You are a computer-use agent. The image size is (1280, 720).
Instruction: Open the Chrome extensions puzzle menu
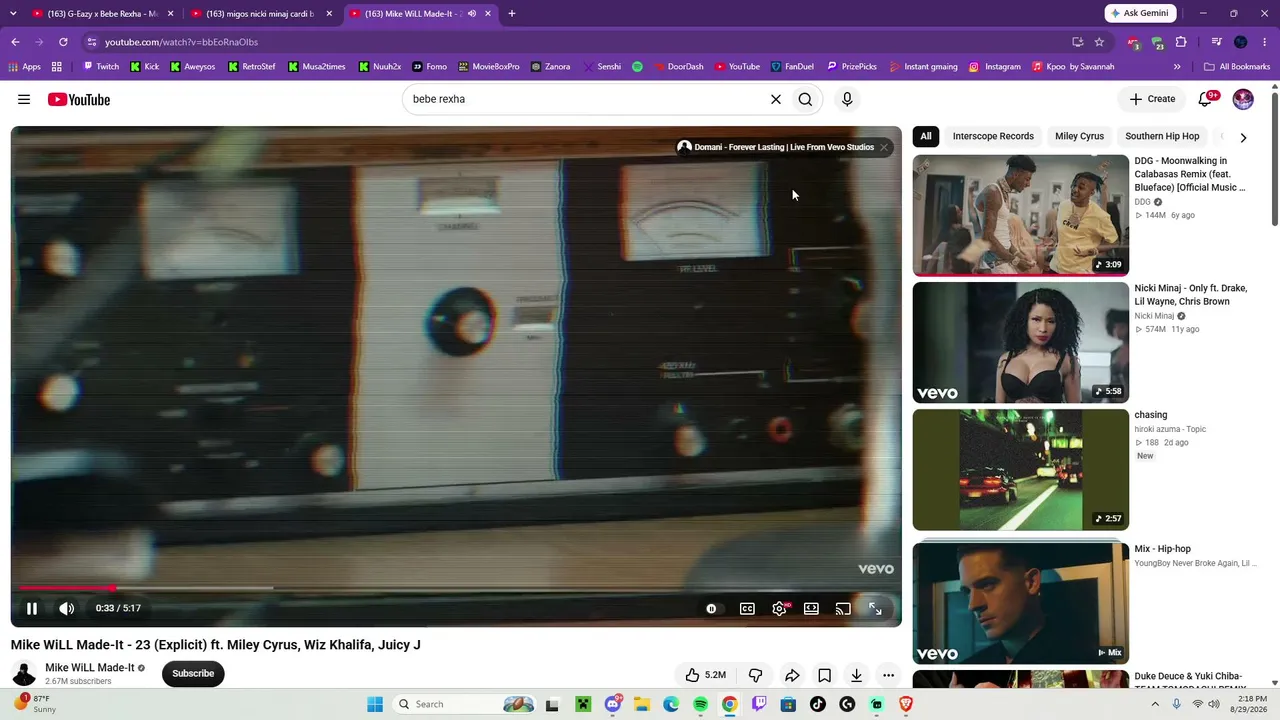click(x=1181, y=42)
